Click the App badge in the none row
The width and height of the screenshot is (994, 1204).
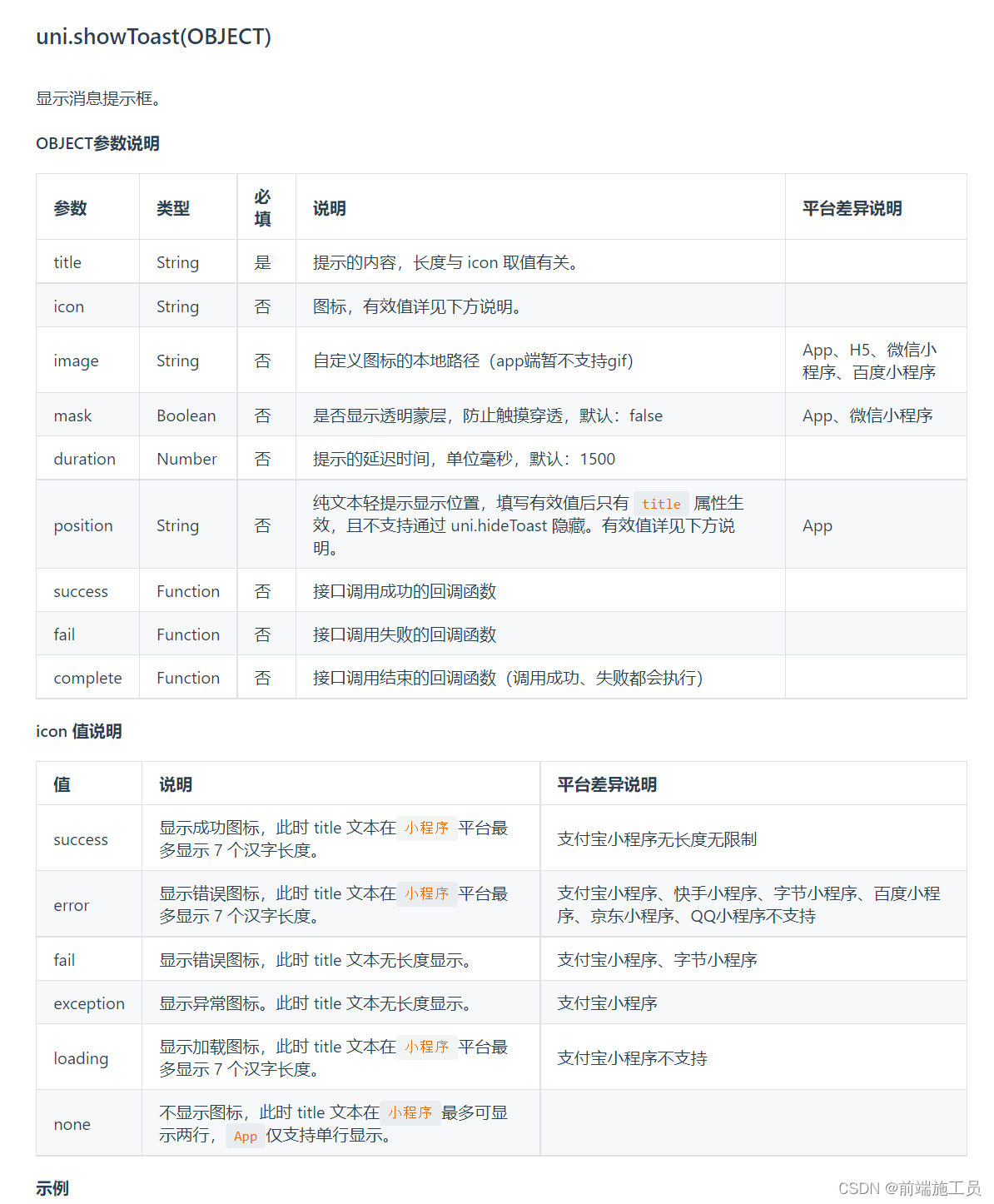[245, 1136]
